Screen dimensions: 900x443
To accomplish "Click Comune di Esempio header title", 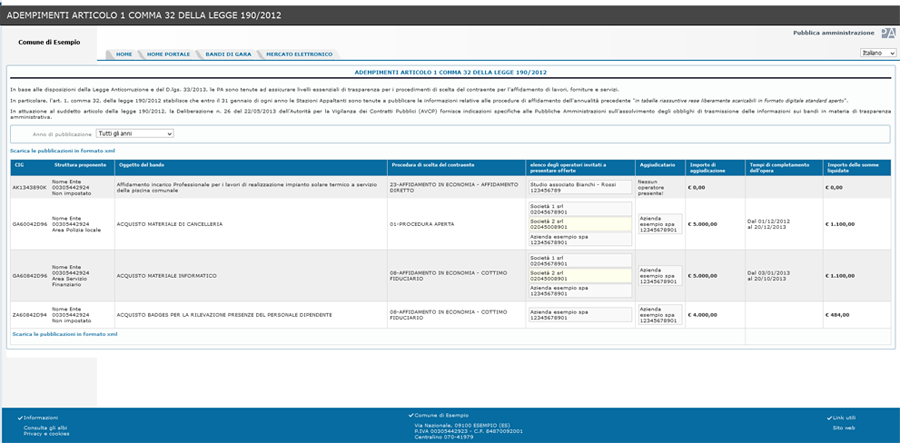I will click(x=49, y=42).
